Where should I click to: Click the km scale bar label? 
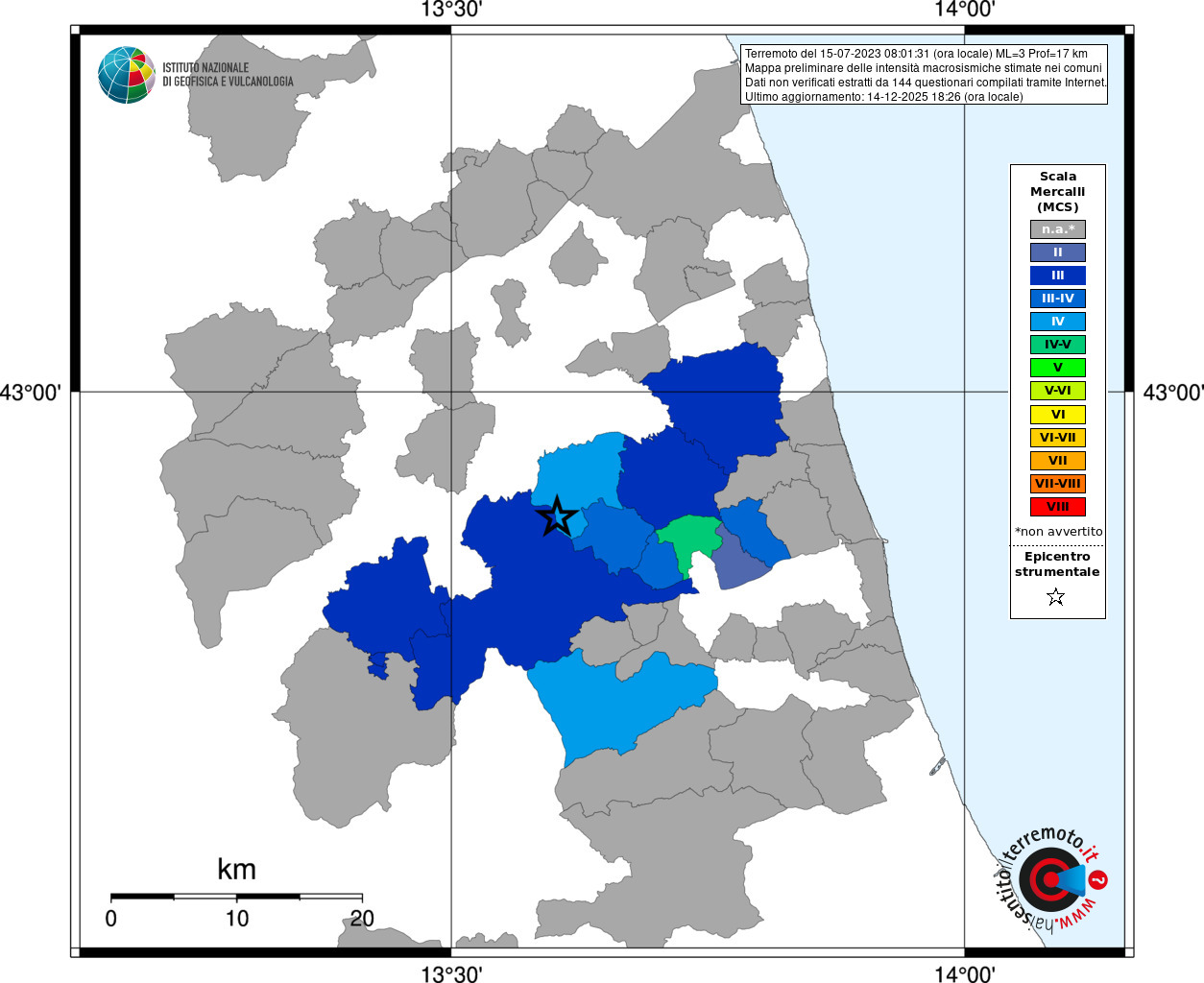click(236, 870)
